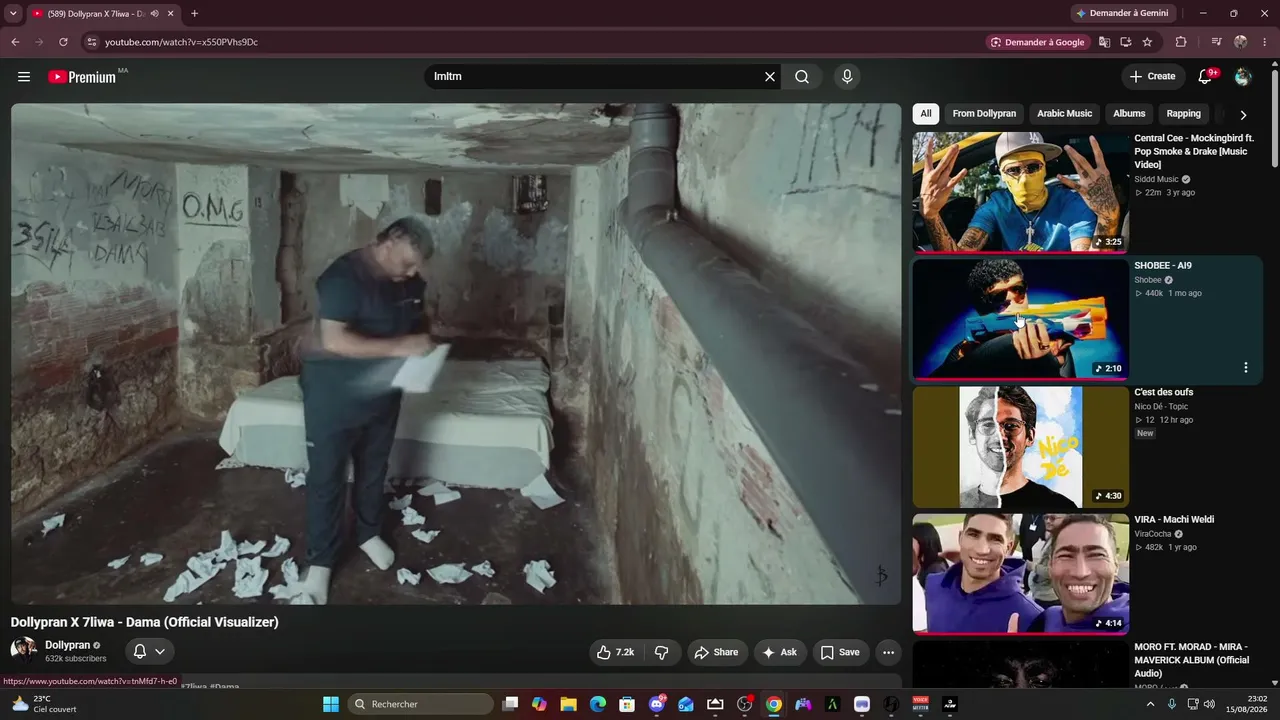The image size is (1280, 720).
Task: Open VIRA - Machi Weldi video title
Action: (x=1174, y=520)
